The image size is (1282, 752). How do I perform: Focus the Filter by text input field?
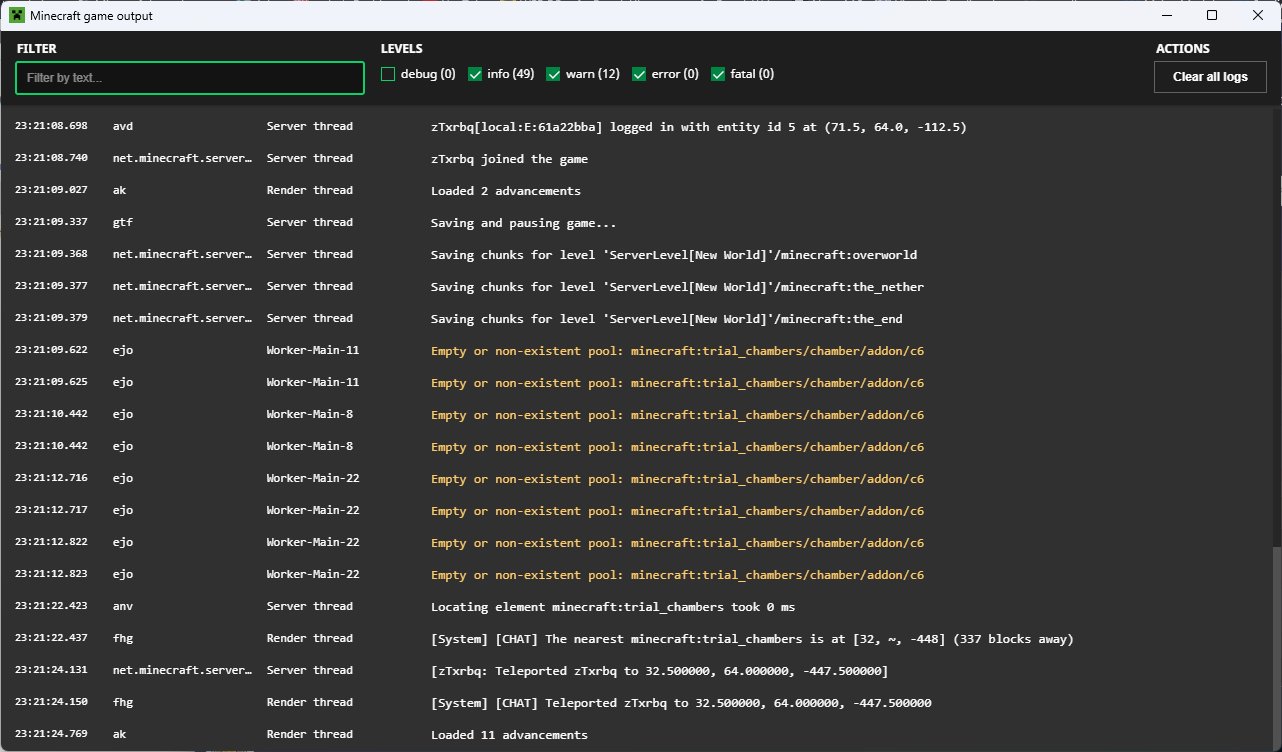pyautogui.click(x=190, y=78)
